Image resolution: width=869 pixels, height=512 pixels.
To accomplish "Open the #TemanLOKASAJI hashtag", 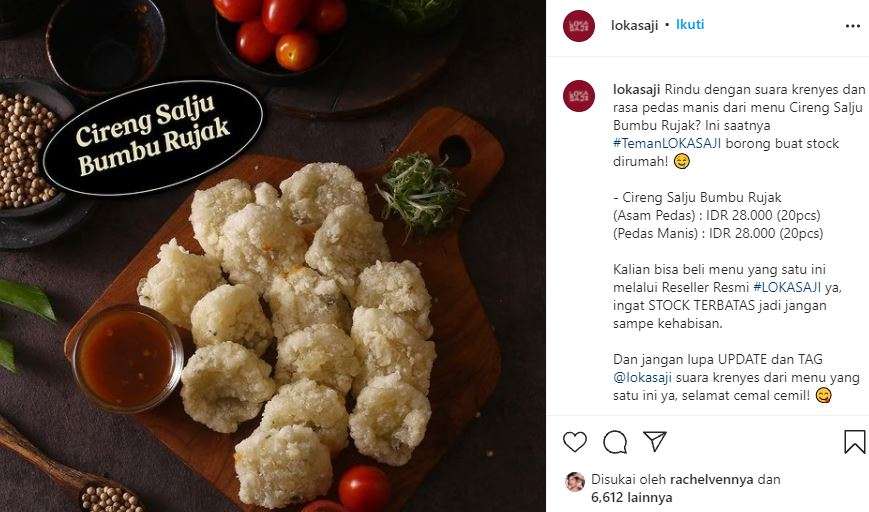I will point(667,144).
